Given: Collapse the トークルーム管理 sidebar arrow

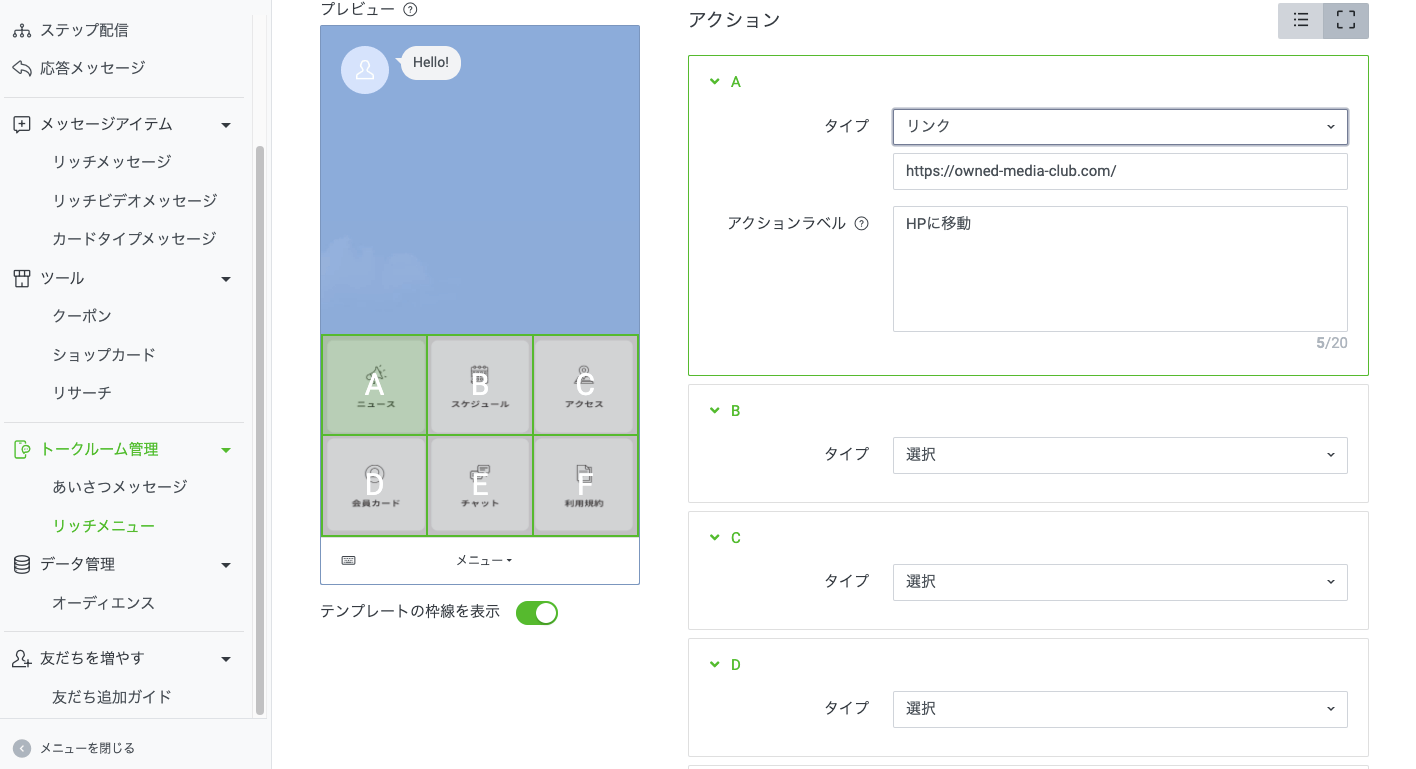Looking at the screenshot, I should coord(226,450).
